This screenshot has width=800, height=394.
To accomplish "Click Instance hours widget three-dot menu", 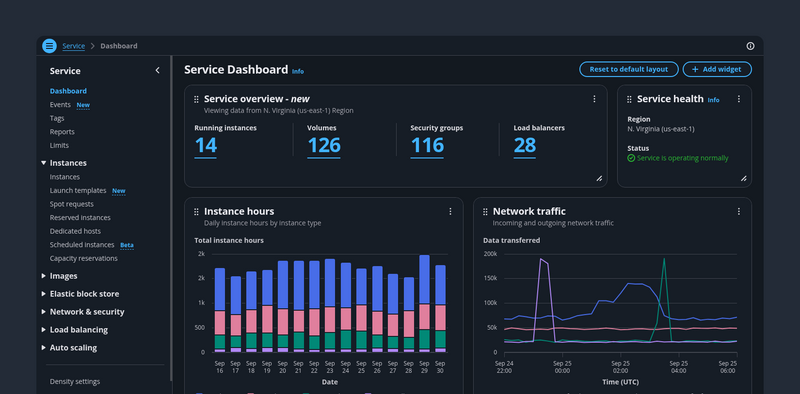I will pos(450,211).
